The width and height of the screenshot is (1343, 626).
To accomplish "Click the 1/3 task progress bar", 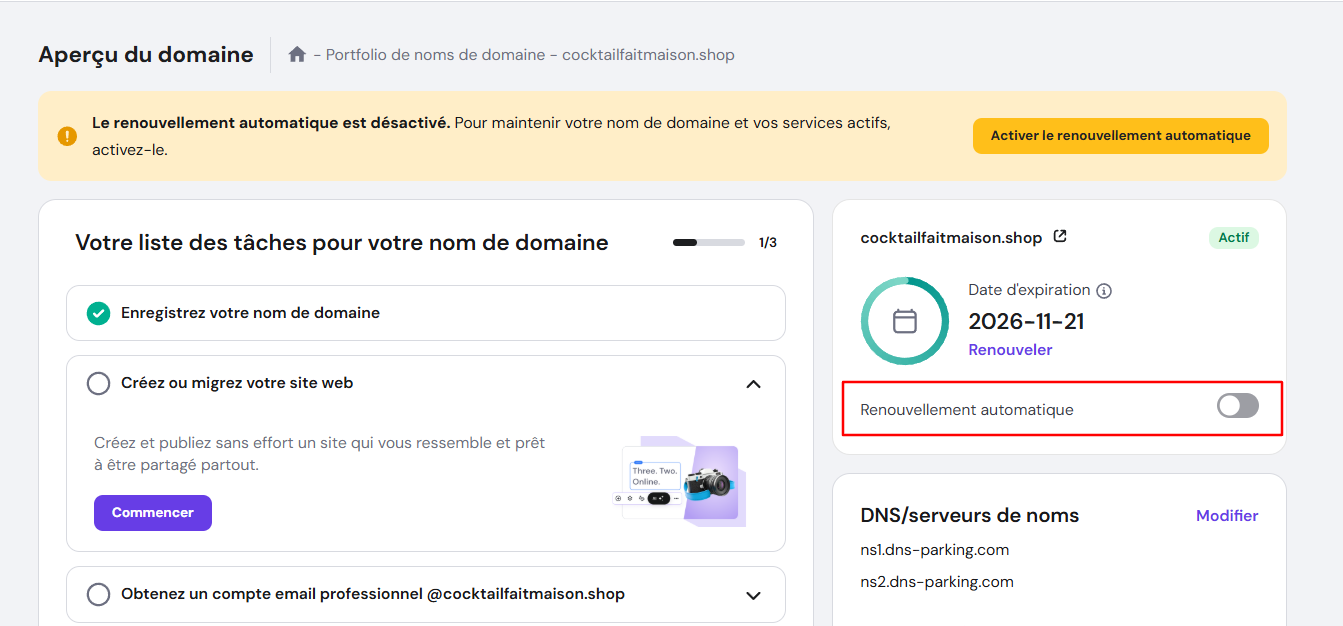I will click(708, 242).
